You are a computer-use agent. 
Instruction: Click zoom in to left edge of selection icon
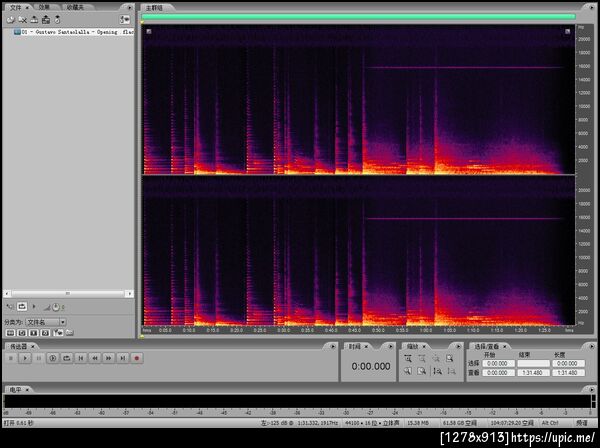point(408,371)
